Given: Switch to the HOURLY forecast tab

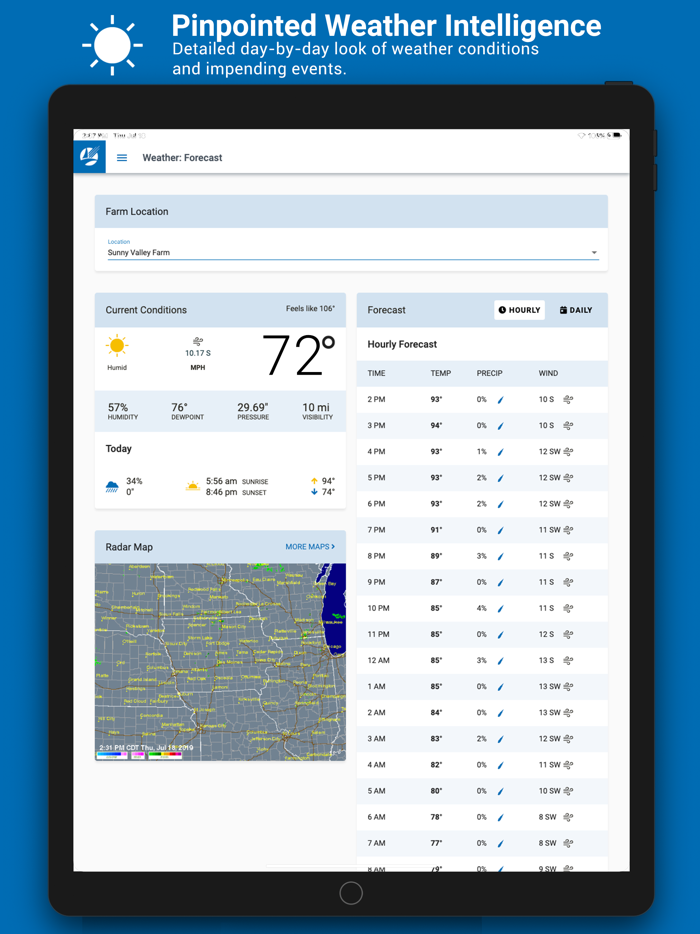Looking at the screenshot, I should tap(519, 310).
